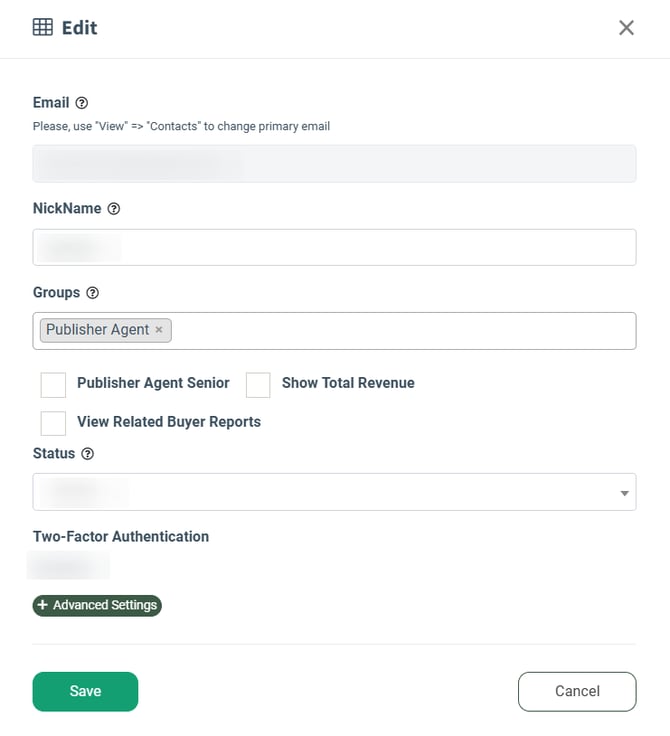Click into the NickName input field

334,248
